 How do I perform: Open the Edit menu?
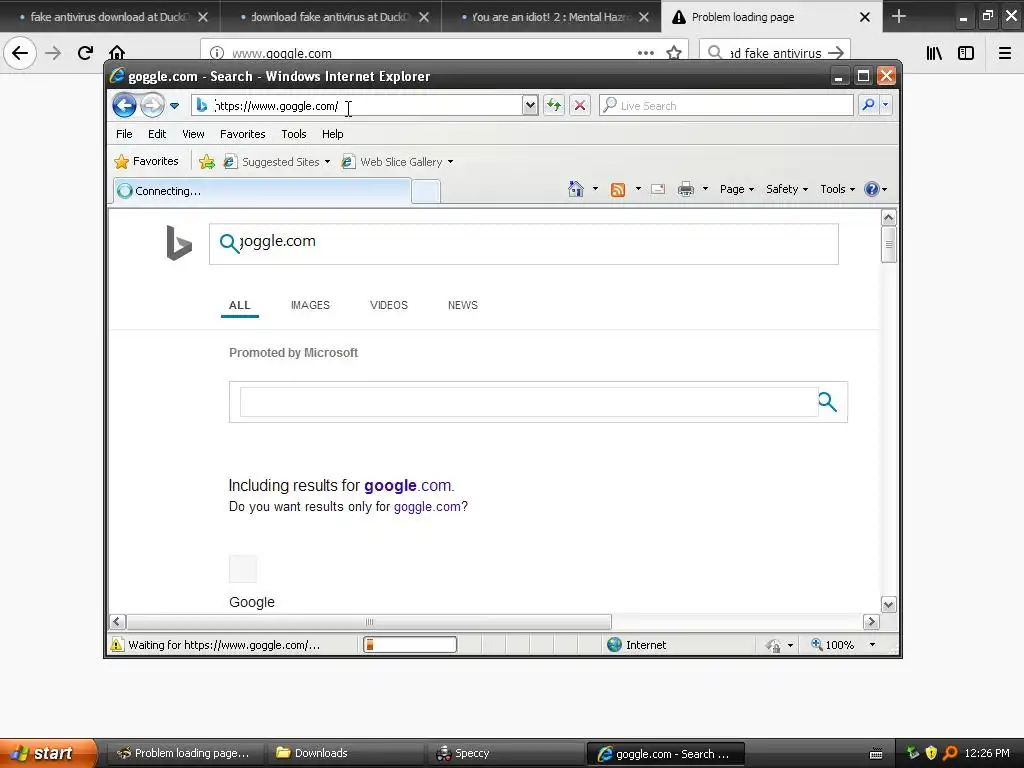point(157,134)
